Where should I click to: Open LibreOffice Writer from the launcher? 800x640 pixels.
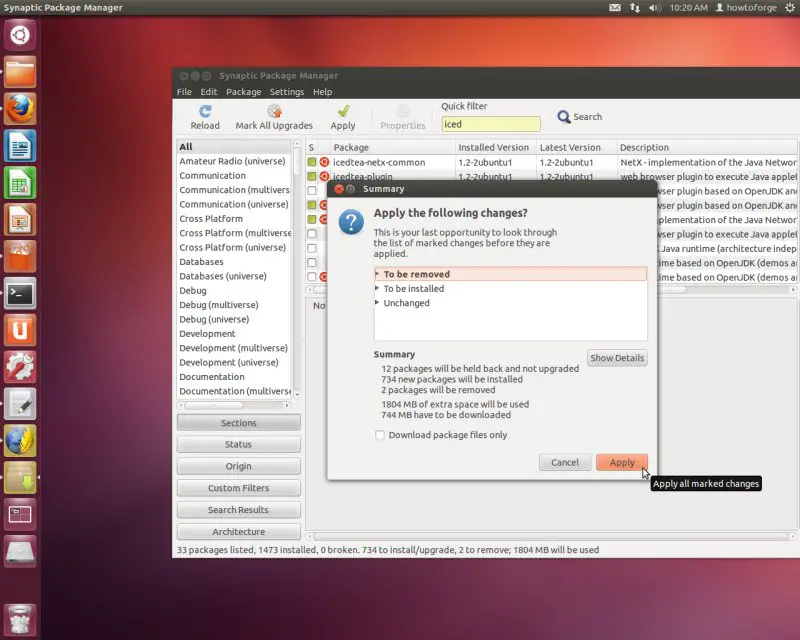tap(20, 146)
